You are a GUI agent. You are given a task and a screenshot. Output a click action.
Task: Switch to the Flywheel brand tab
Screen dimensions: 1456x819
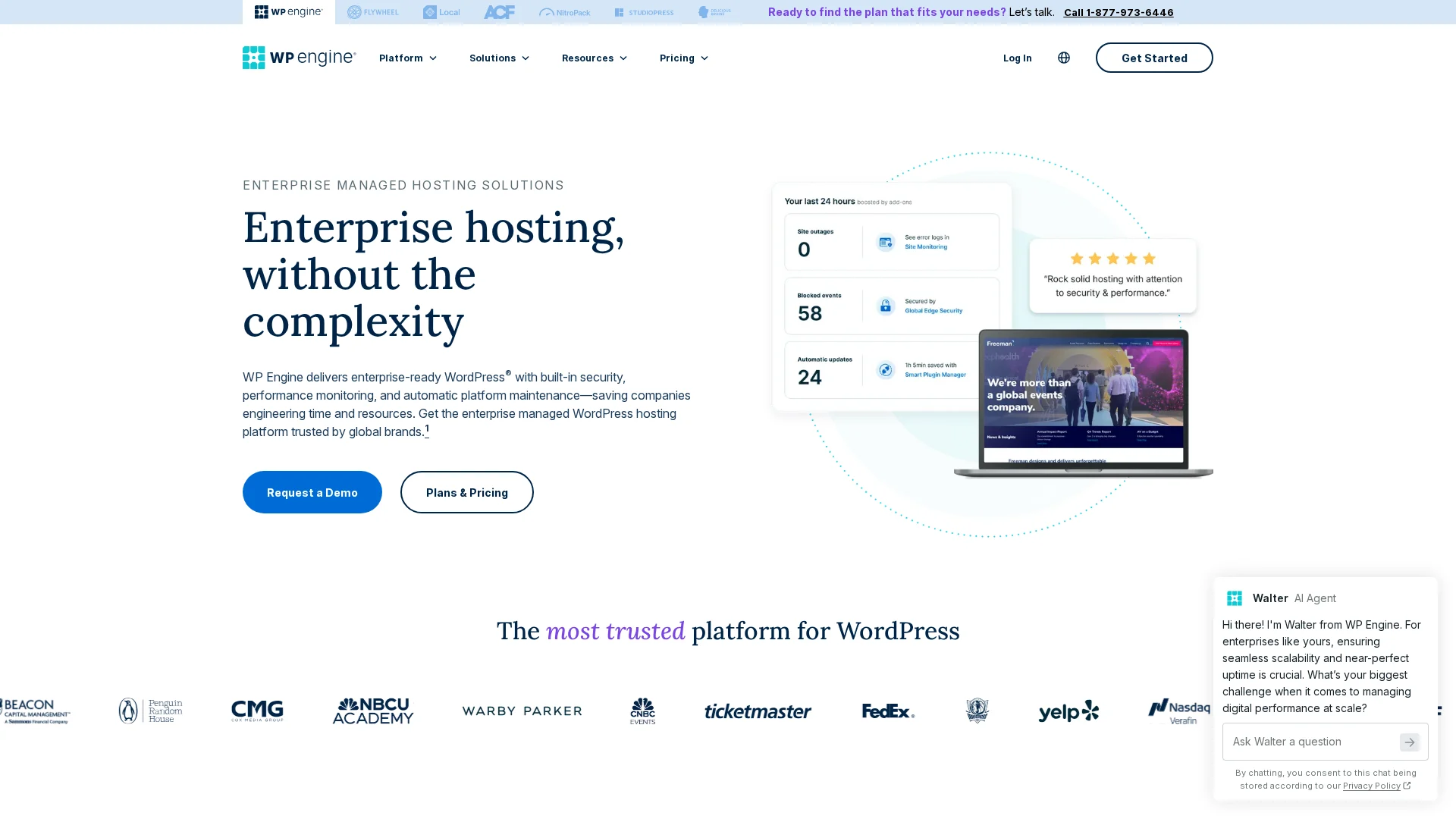[372, 12]
